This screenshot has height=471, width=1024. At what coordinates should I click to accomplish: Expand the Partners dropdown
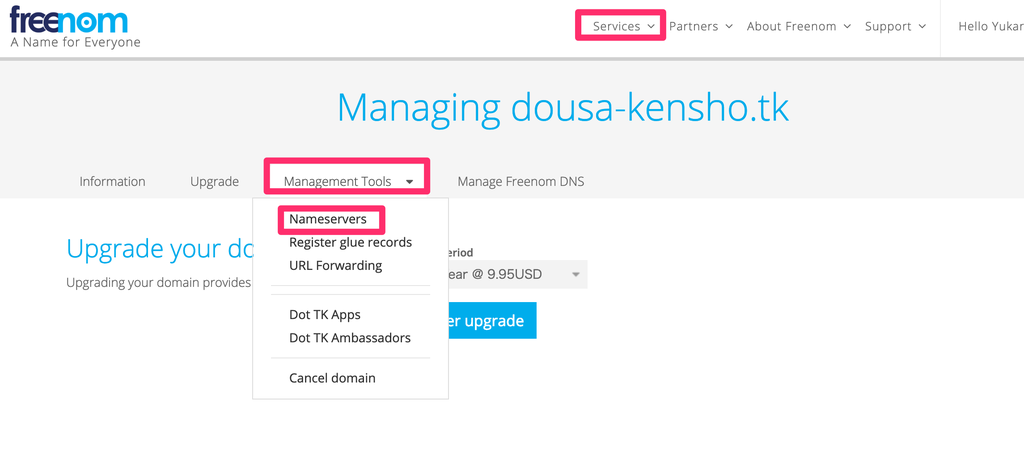coord(701,26)
